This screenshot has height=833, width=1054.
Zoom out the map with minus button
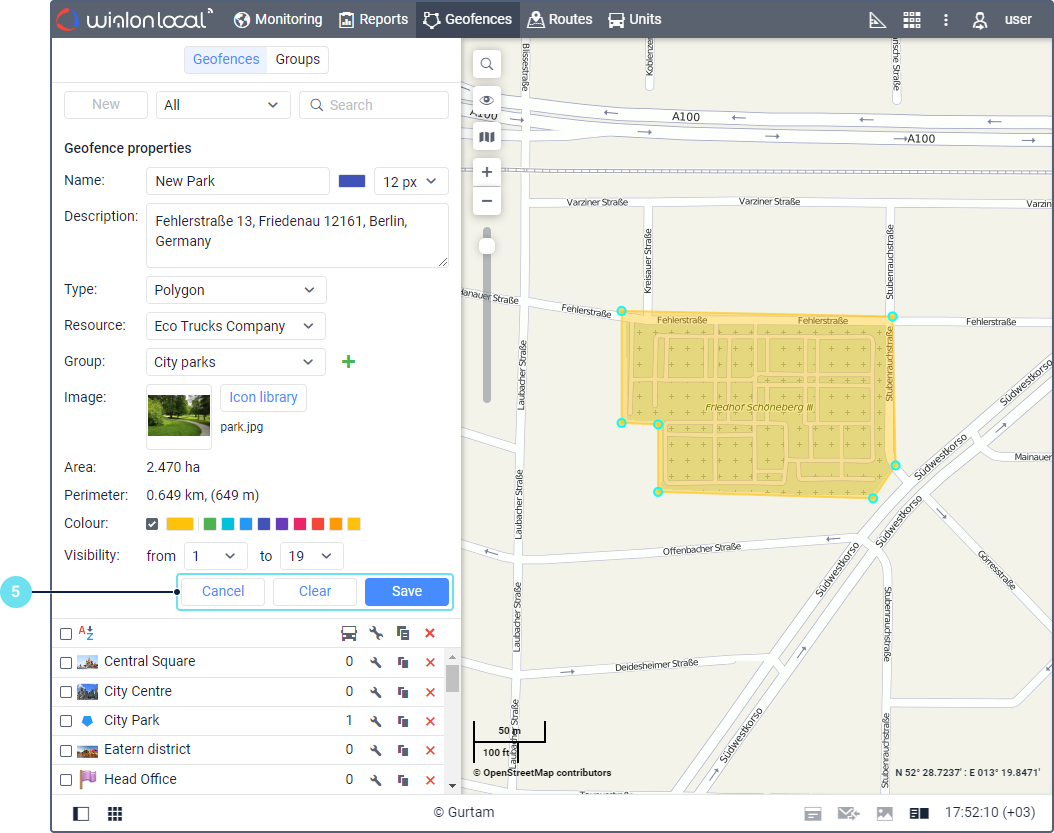487,201
